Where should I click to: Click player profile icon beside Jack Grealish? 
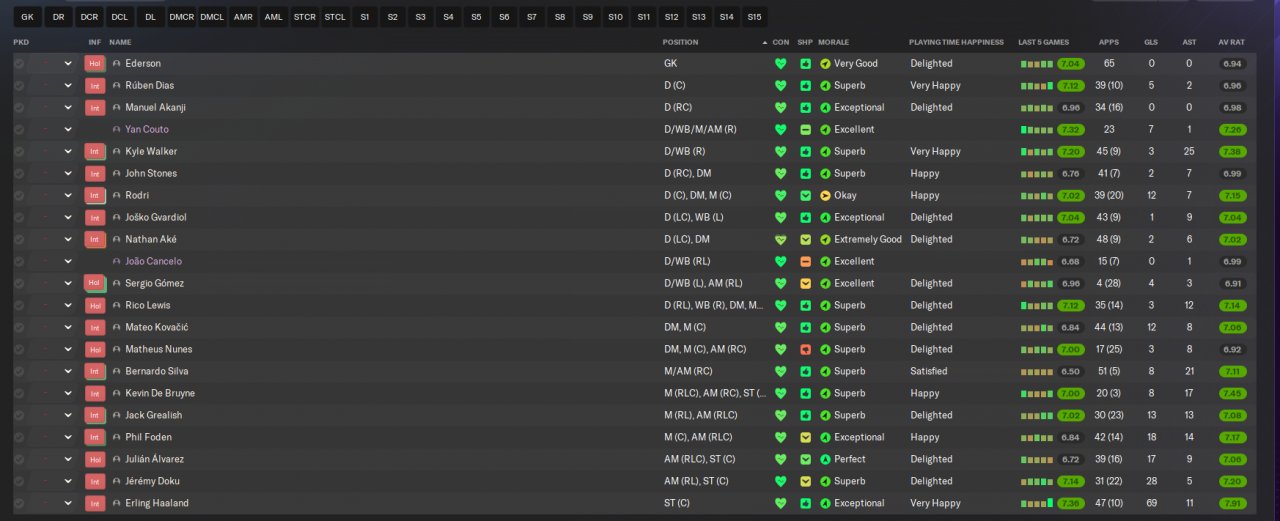click(116, 415)
